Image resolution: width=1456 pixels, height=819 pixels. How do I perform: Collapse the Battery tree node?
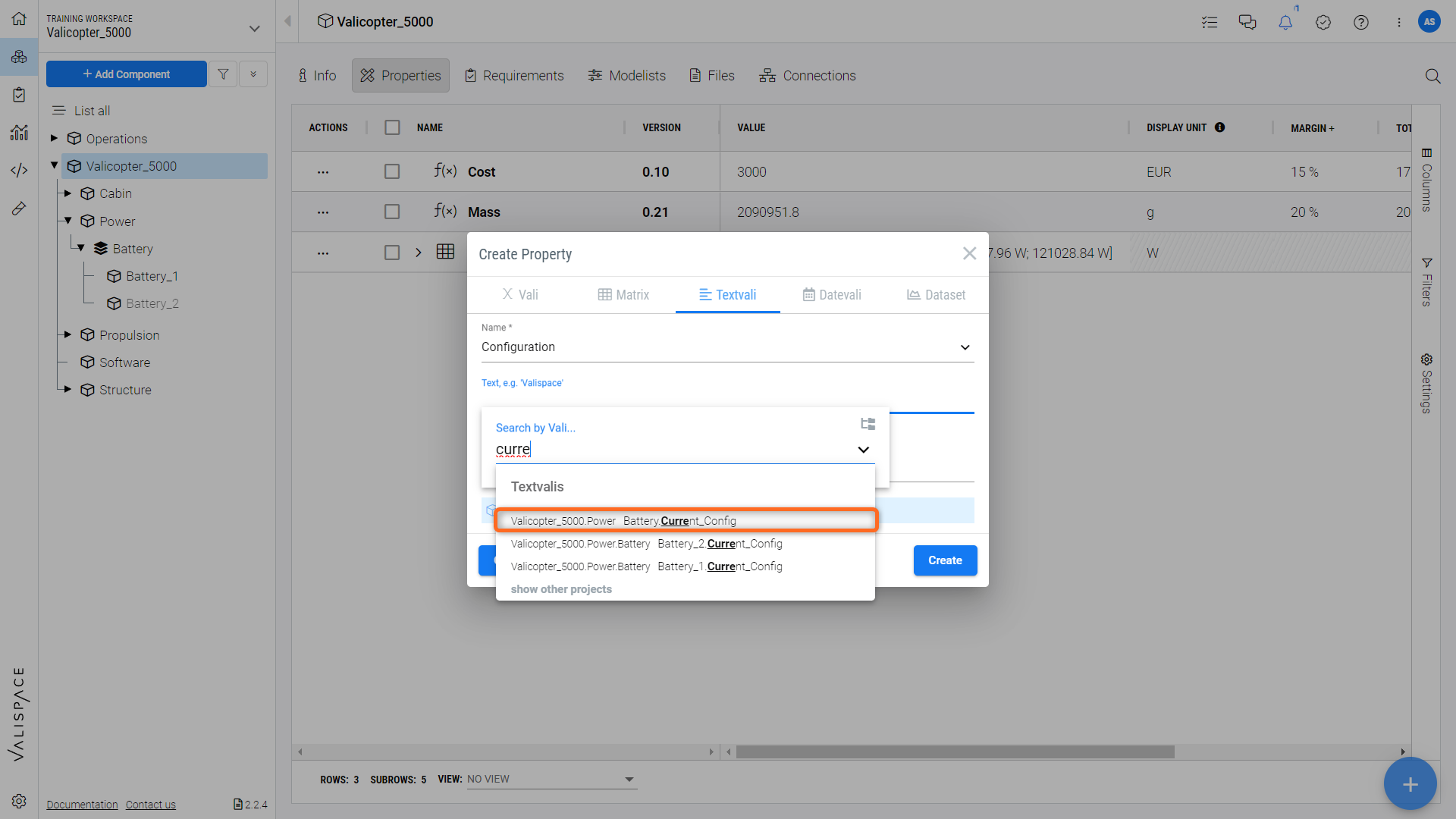click(x=81, y=248)
